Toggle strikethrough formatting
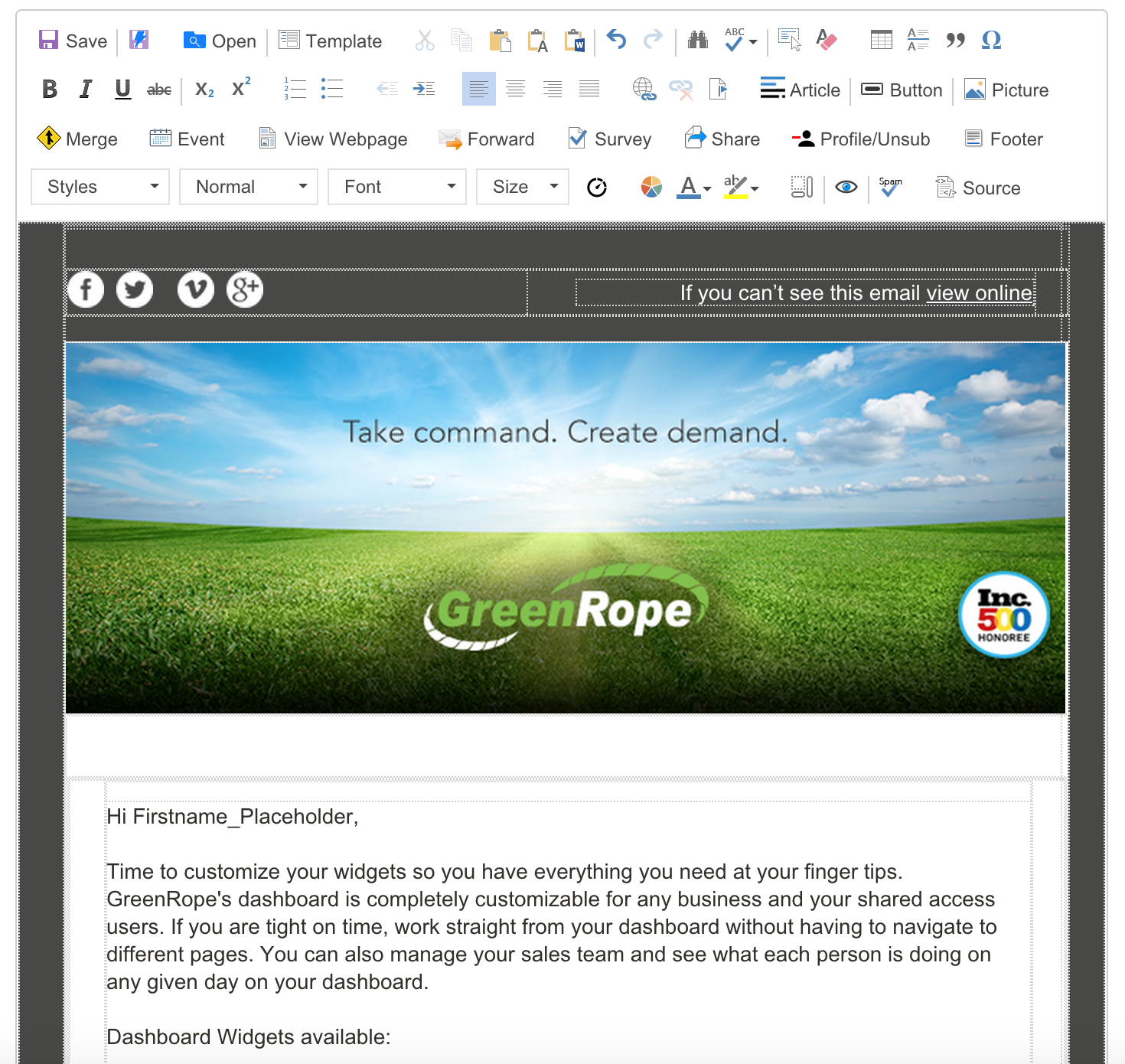This screenshot has height=1064, width=1125. pyautogui.click(x=159, y=90)
